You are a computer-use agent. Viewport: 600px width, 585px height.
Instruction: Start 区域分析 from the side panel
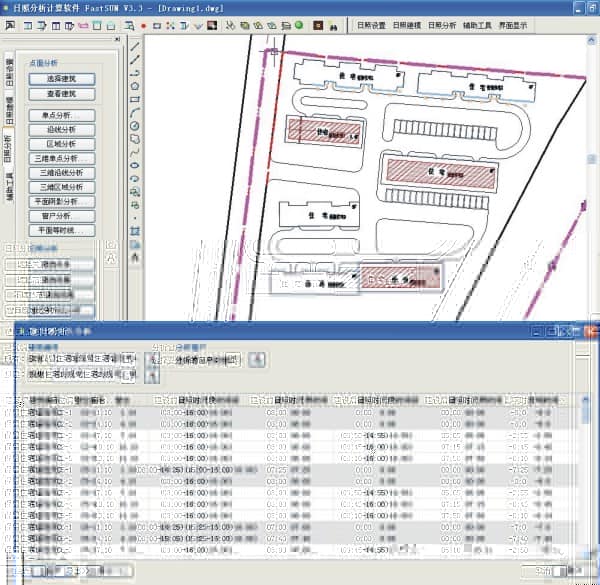coord(62,144)
